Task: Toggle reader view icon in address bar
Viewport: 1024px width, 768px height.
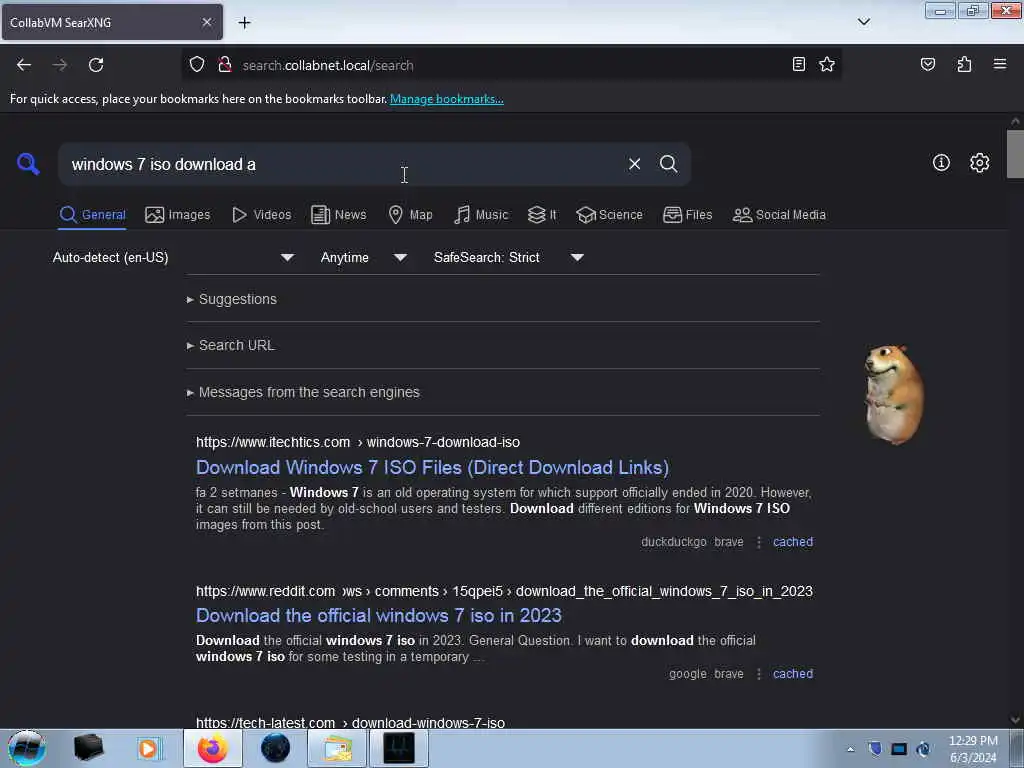Action: coord(798,64)
